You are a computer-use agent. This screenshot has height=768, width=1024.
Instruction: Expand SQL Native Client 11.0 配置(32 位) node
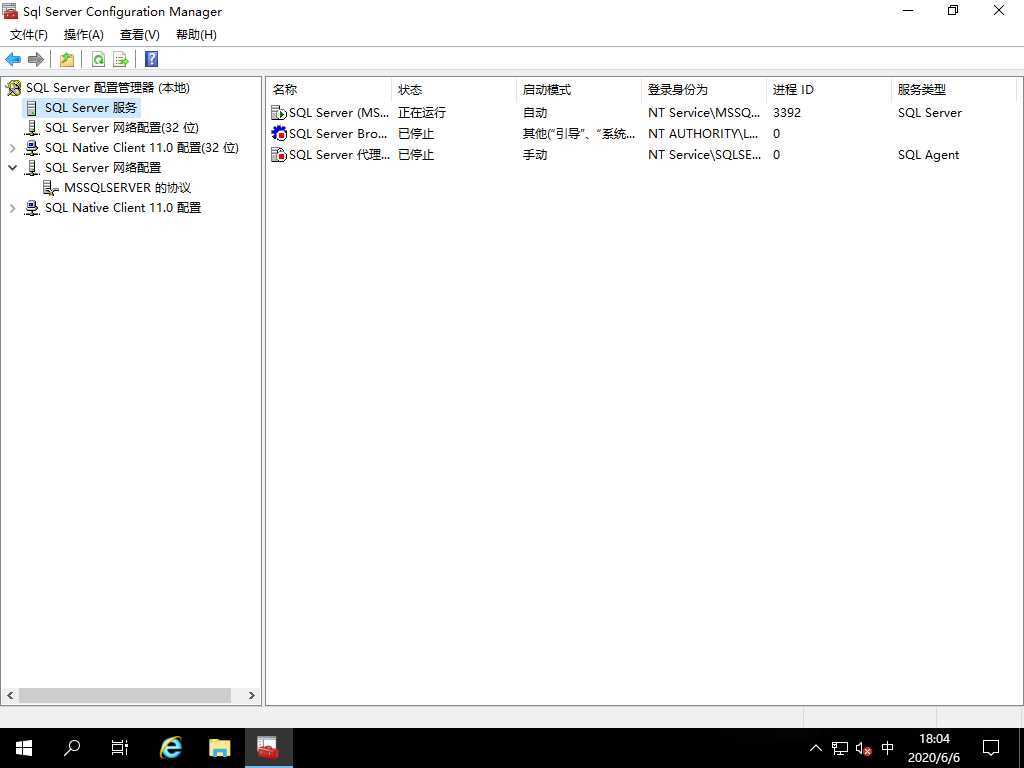point(12,148)
